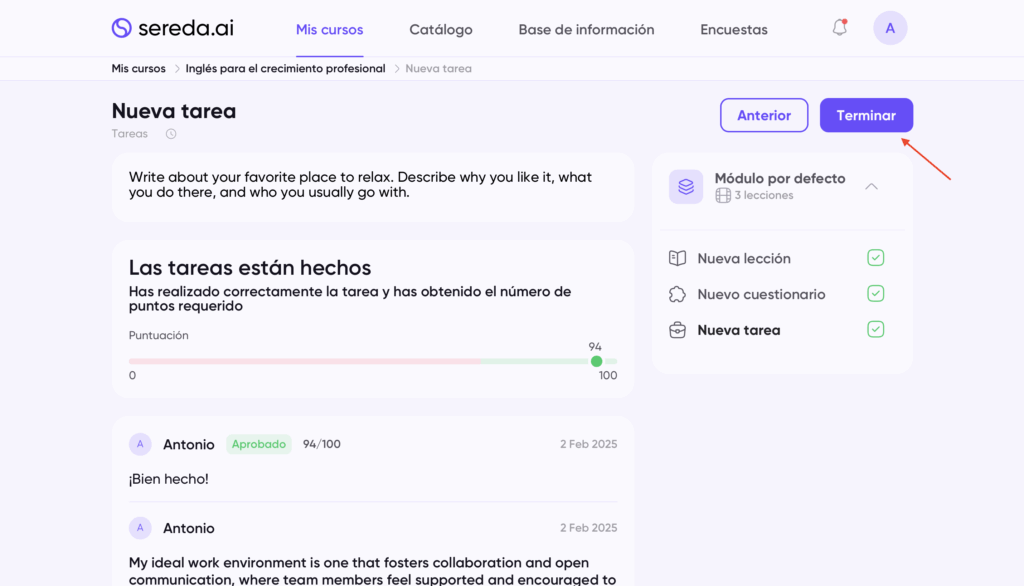The height and width of the screenshot is (586, 1024).
Task: Click the sereda.ai logo icon
Action: click(x=122, y=28)
